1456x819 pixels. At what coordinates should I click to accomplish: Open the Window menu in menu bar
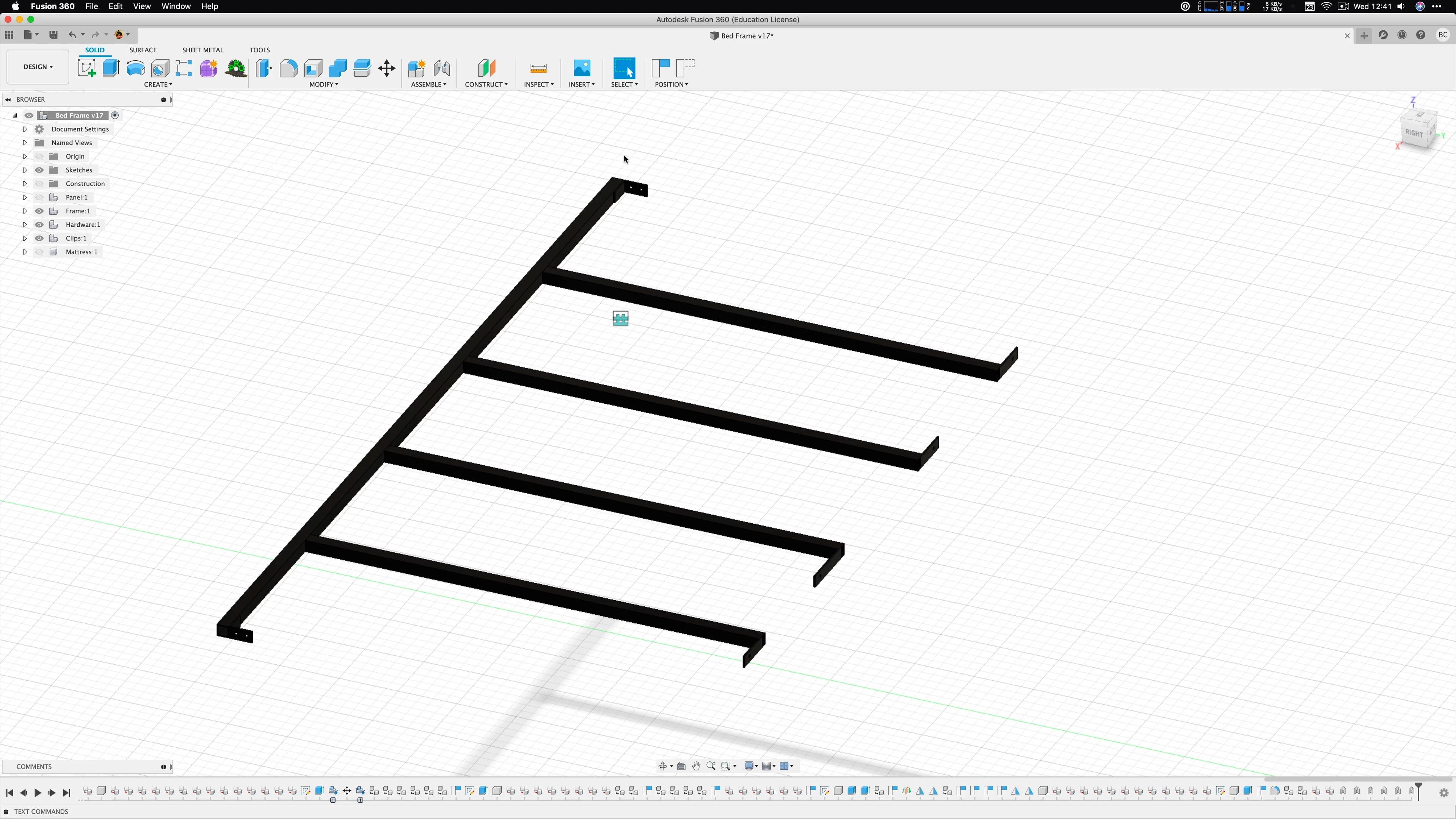(x=176, y=6)
